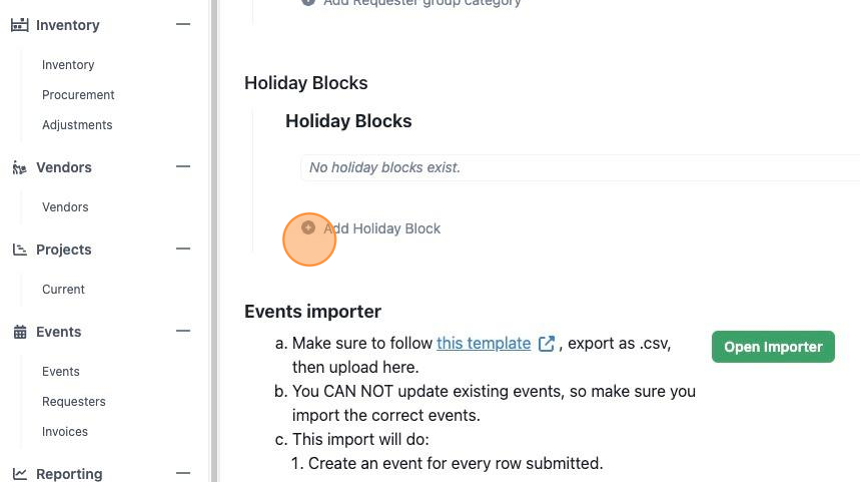Collapse the Vendors section

point(183,166)
